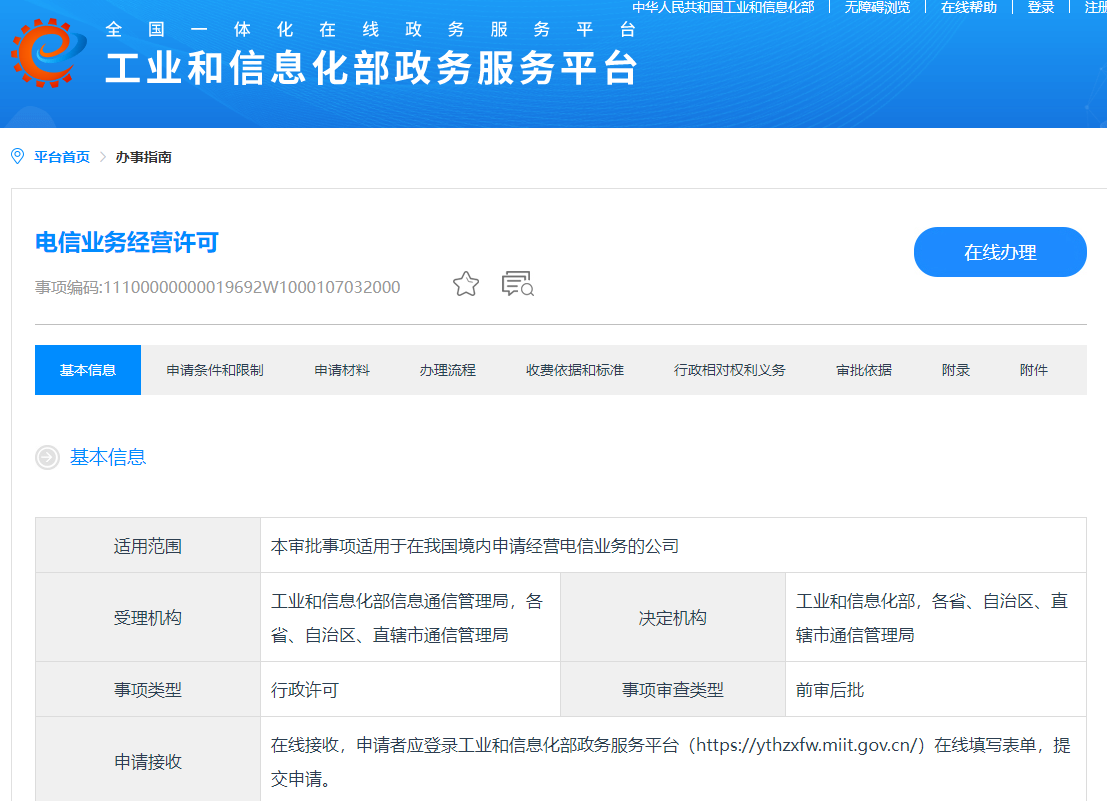The image size is (1107, 801).
Task: Open the 行政相对权利义务 tab
Action: [729, 370]
